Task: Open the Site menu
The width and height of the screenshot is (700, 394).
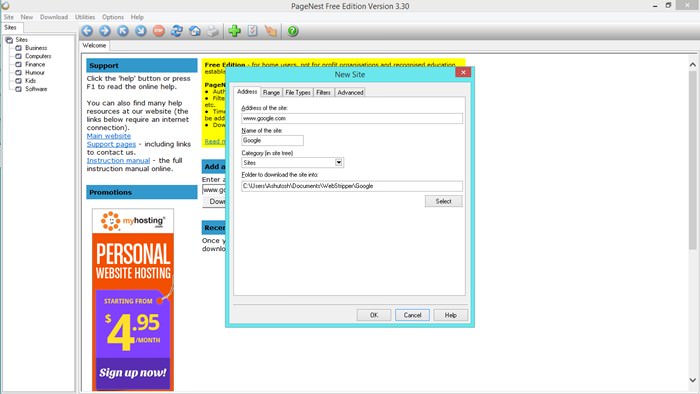Action: click(8, 17)
